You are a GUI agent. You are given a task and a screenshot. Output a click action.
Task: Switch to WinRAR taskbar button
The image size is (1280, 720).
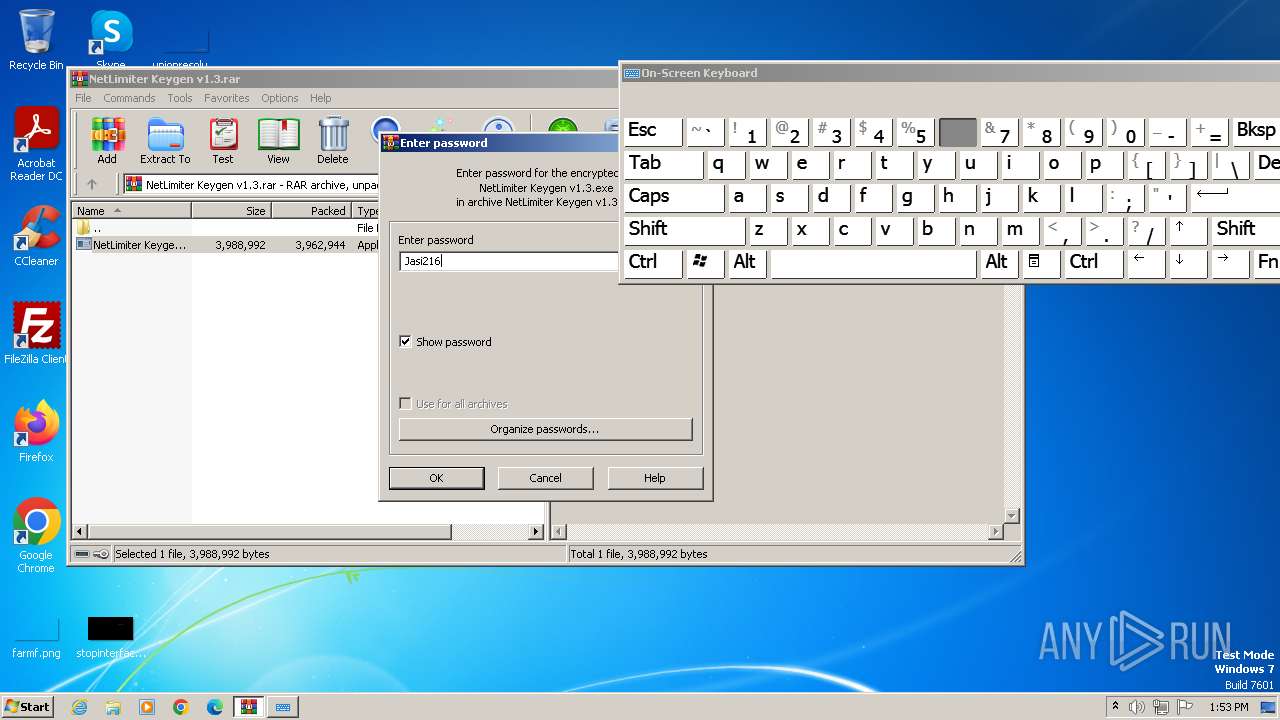(248, 707)
